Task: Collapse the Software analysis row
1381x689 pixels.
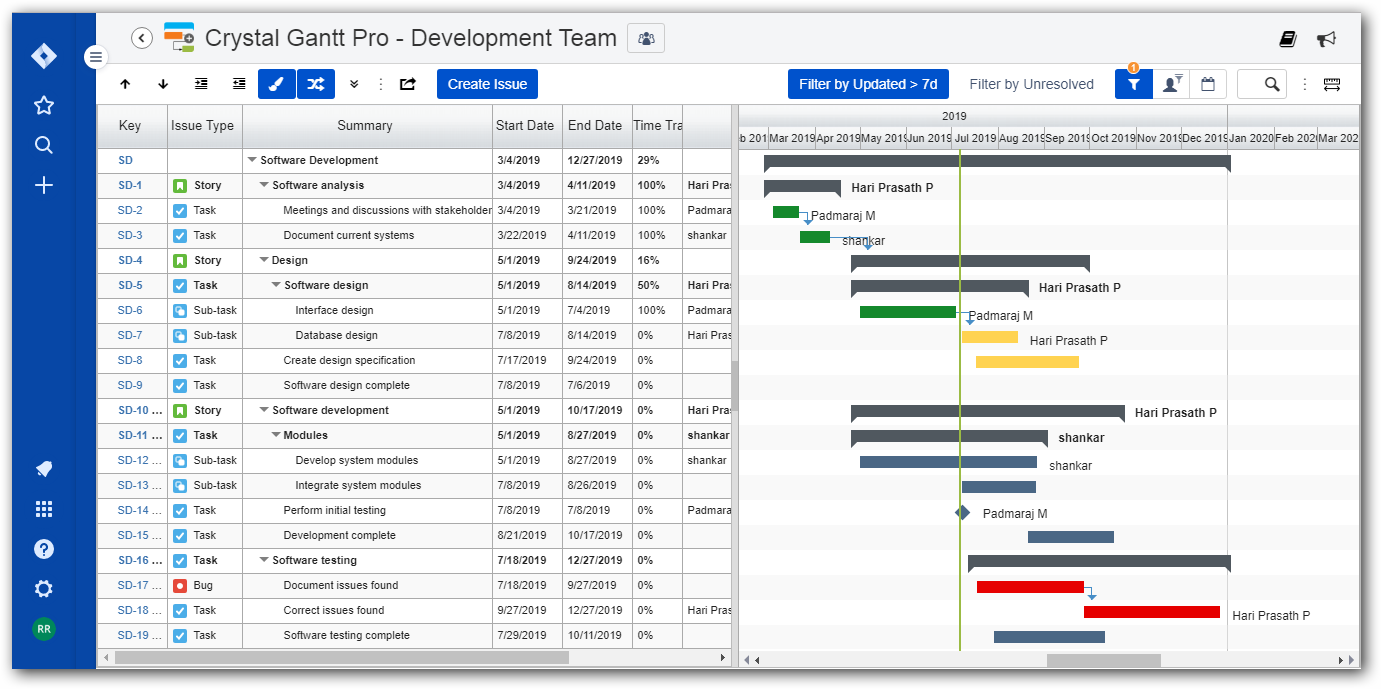Action: pyautogui.click(x=264, y=185)
